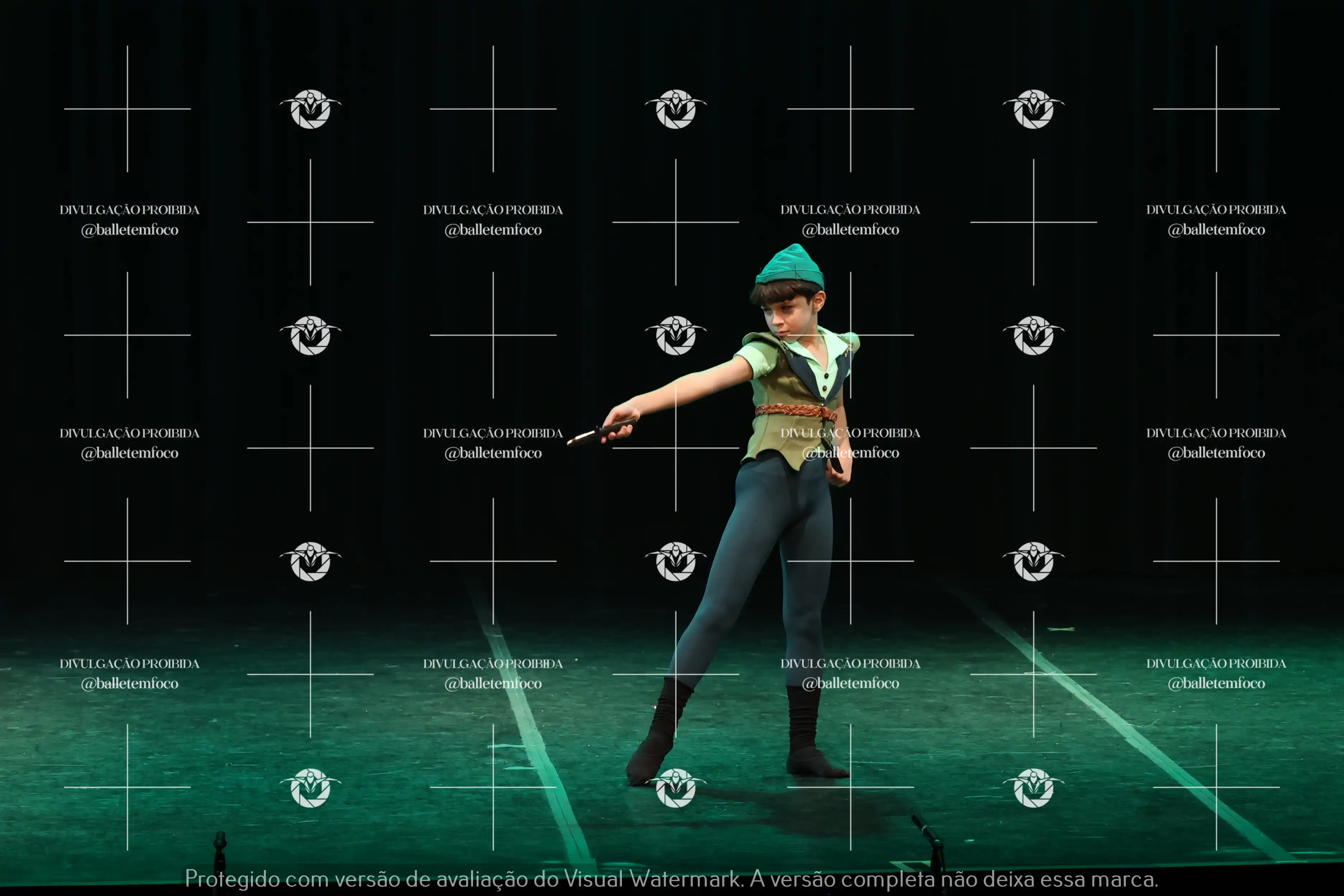Click the shutter logo directly above the dancer's hat
The image size is (1344, 896).
click(x=676, y=109)
